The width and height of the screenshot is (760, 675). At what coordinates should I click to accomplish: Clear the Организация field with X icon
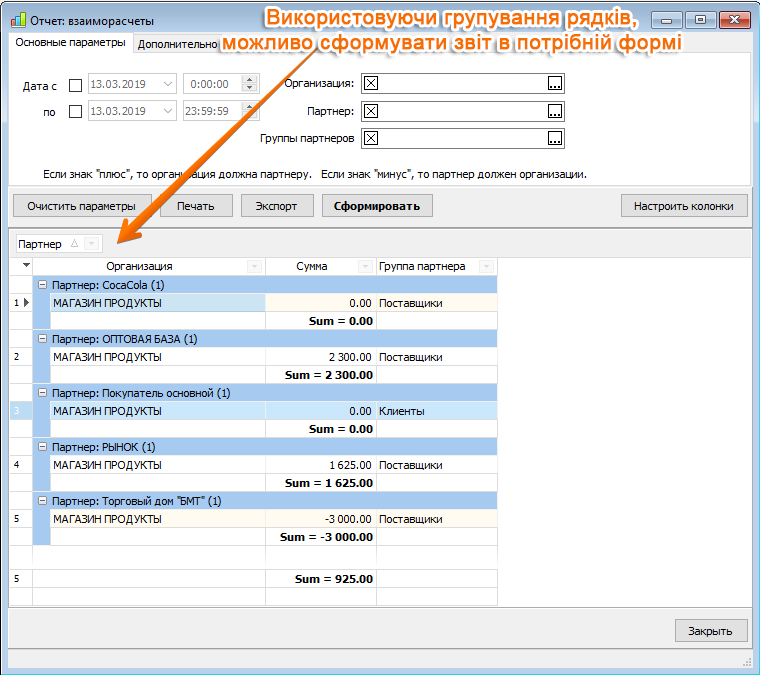click(371, 83)
